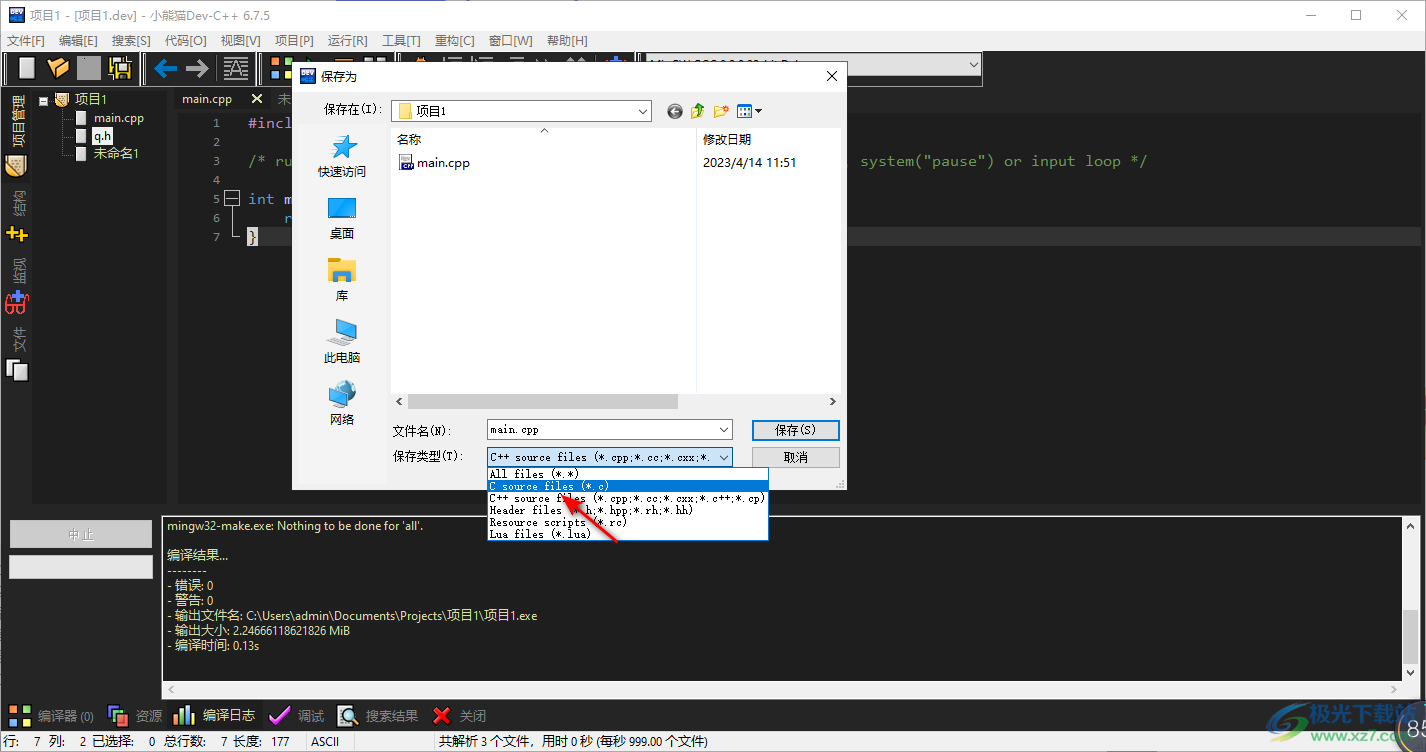This screenshot has height=752, width=1426.
Task: Select C source files (*.c) option
Action: click(628, 486)
